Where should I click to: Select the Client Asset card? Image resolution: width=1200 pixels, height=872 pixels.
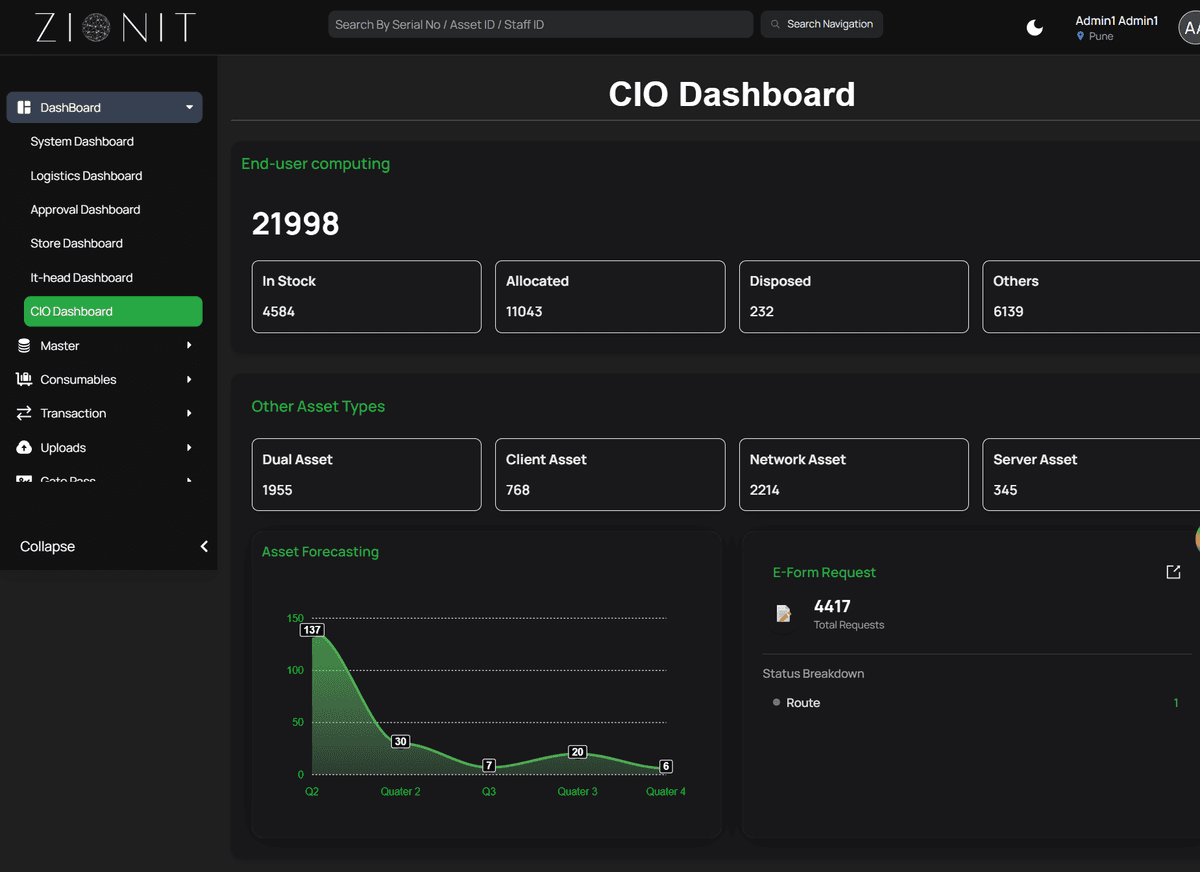(x=610, y=475)
